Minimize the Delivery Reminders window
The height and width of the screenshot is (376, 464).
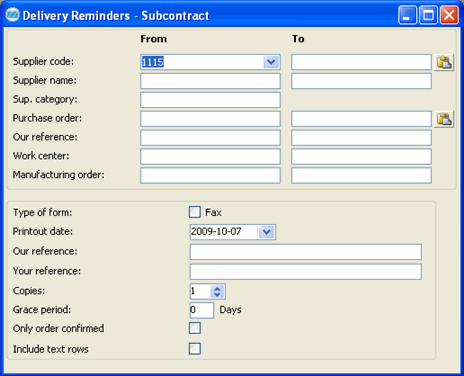(407, 15)
